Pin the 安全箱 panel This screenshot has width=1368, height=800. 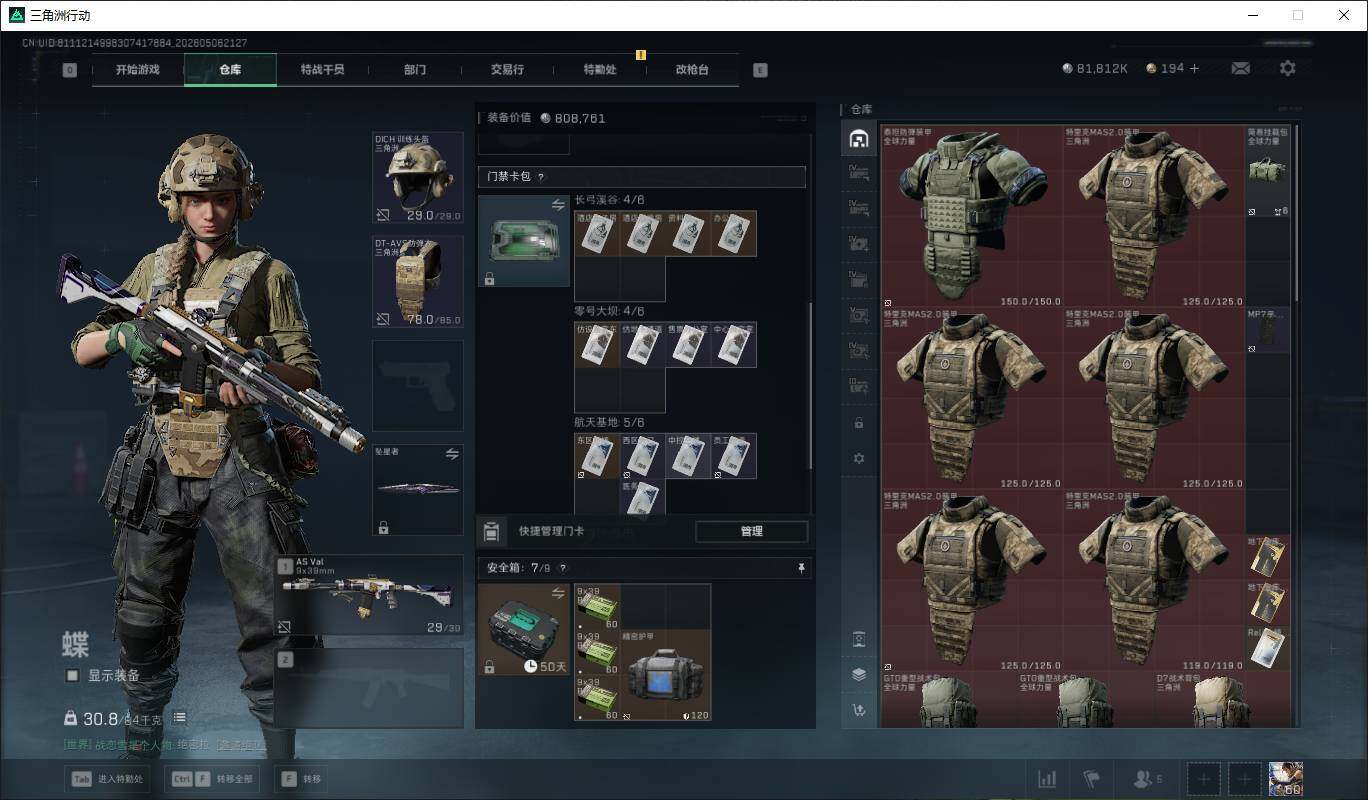tap(801, 568)
